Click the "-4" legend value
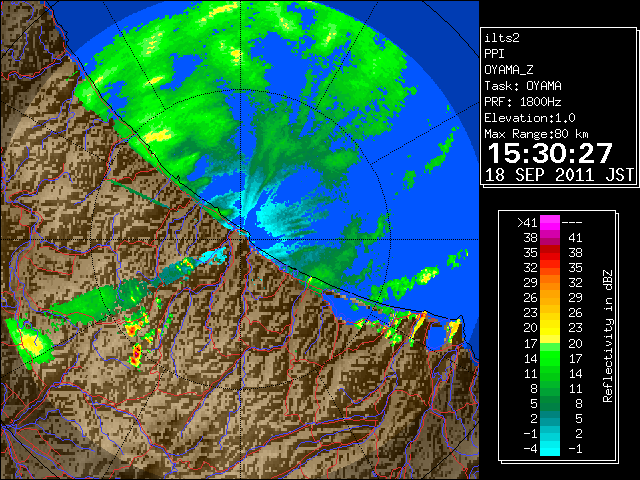The width and height of the screenshot is (640, 480). pos(530,449)
